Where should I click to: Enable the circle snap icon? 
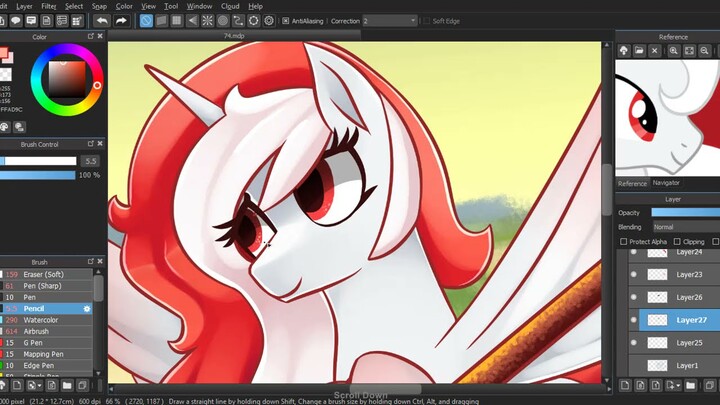coord(223,21)
